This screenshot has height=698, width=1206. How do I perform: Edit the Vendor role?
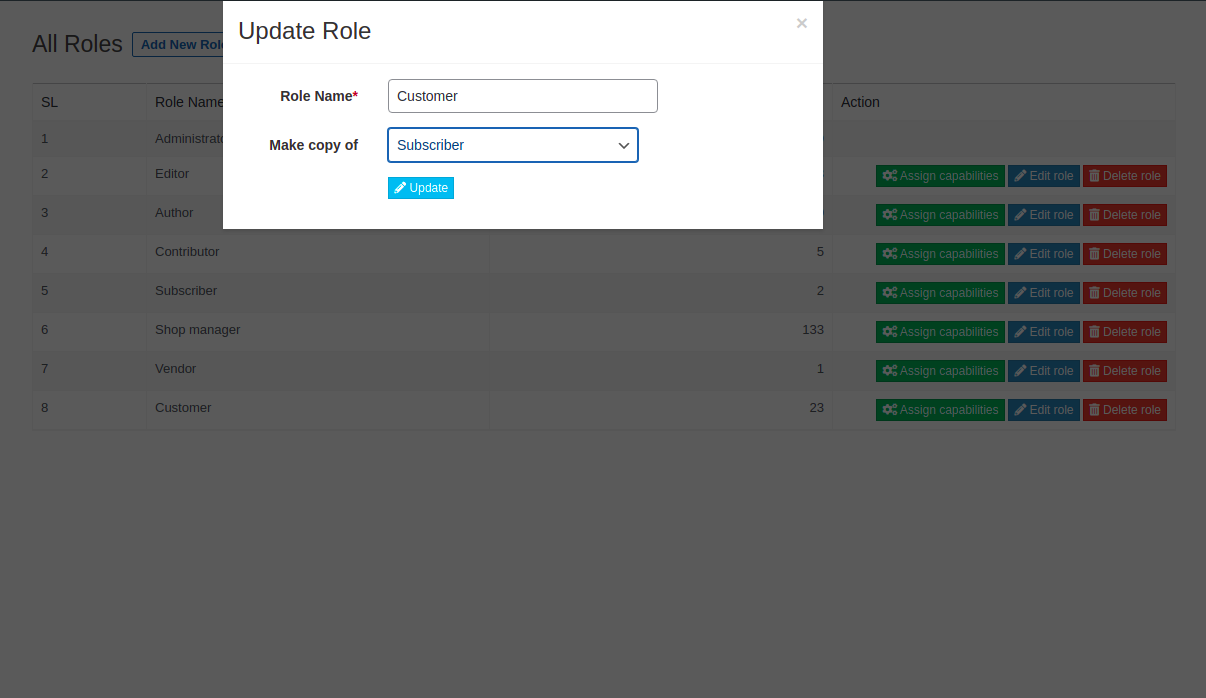point(1044,371)
